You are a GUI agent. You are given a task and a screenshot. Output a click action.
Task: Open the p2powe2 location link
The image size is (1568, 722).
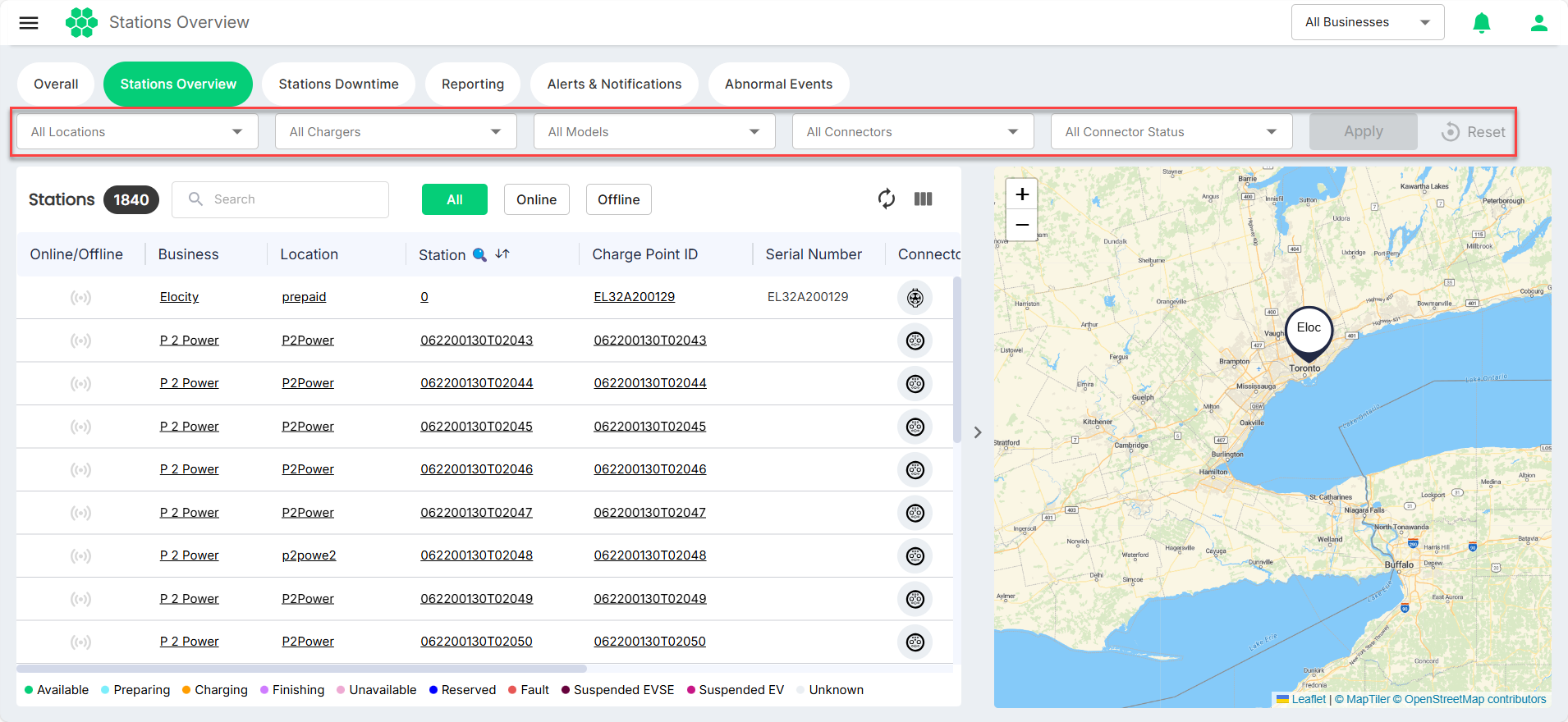coord(309,555)
